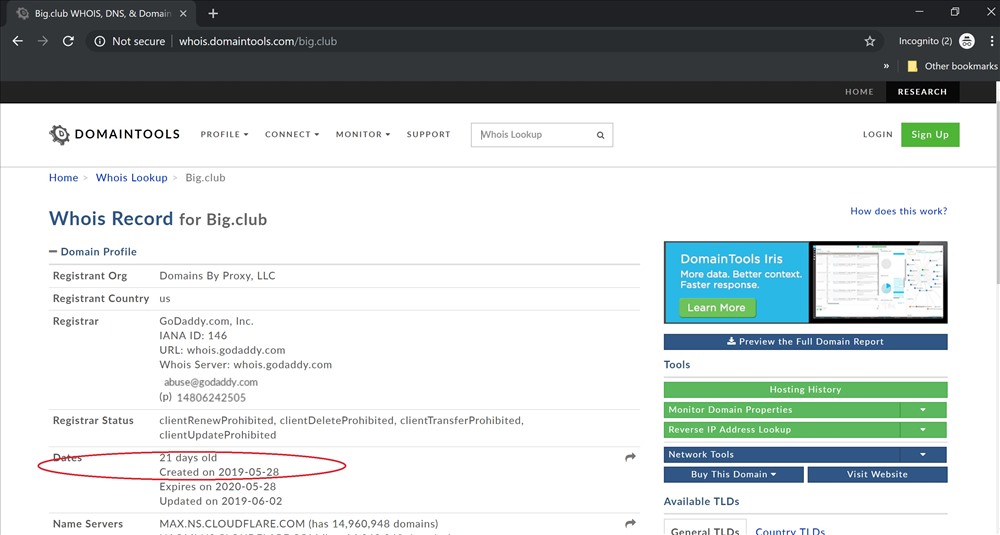Viewport: 1000px width, 535px height.
Task: Click the green Sign Up button
Action: (929, 134)
